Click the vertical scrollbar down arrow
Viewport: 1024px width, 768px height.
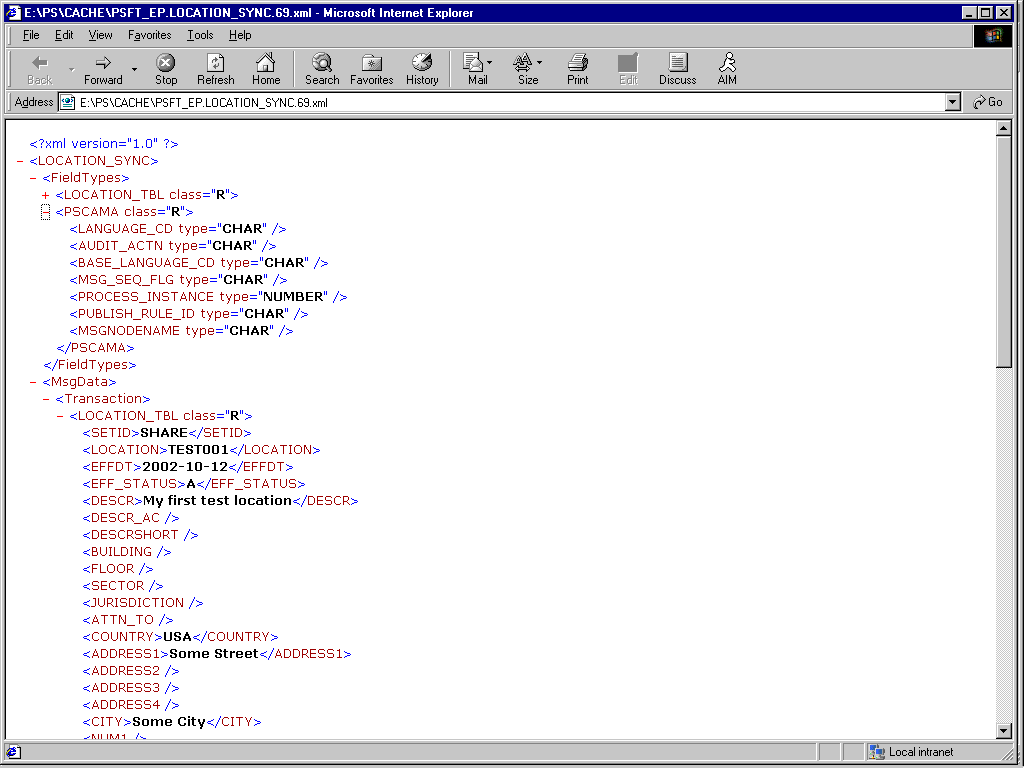(1005, 729)
